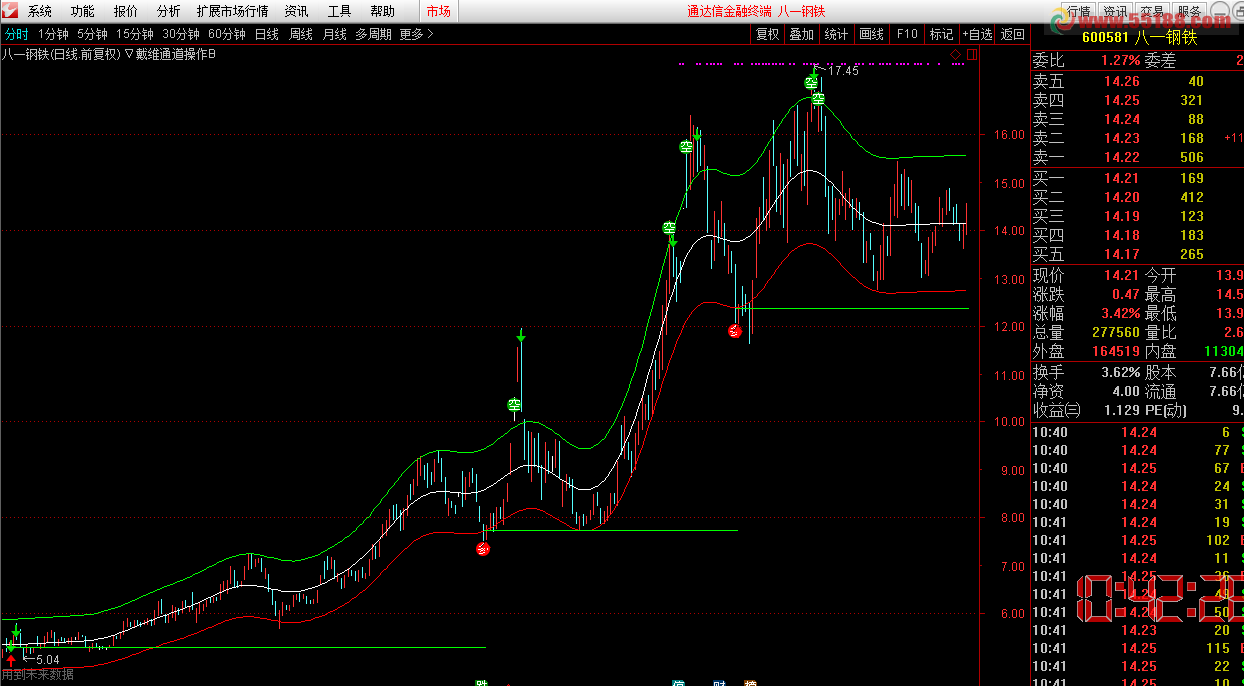Click the 17.45 high price label

tap(843, 71)
